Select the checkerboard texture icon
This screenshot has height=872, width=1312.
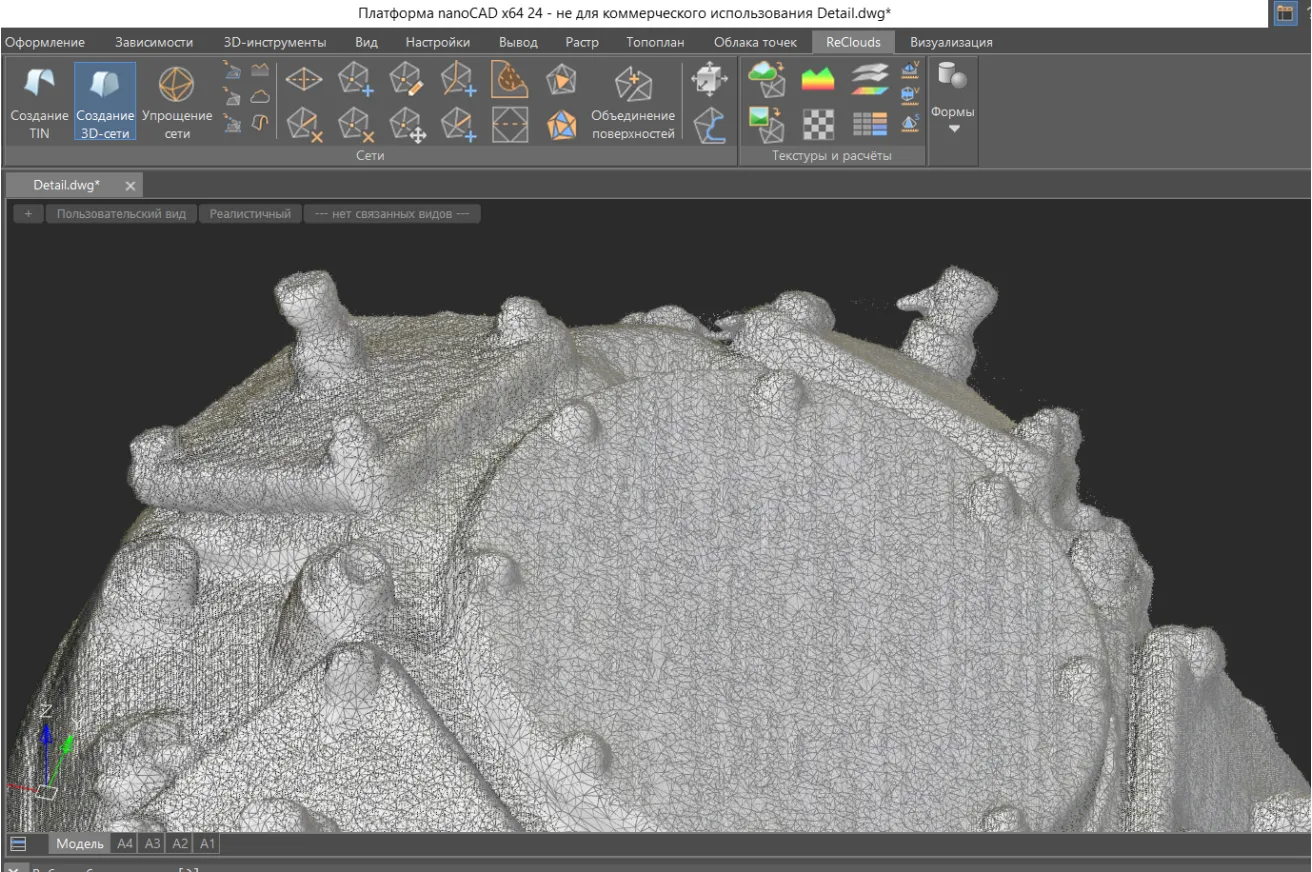pyautogui.click(x=818, y=124)
